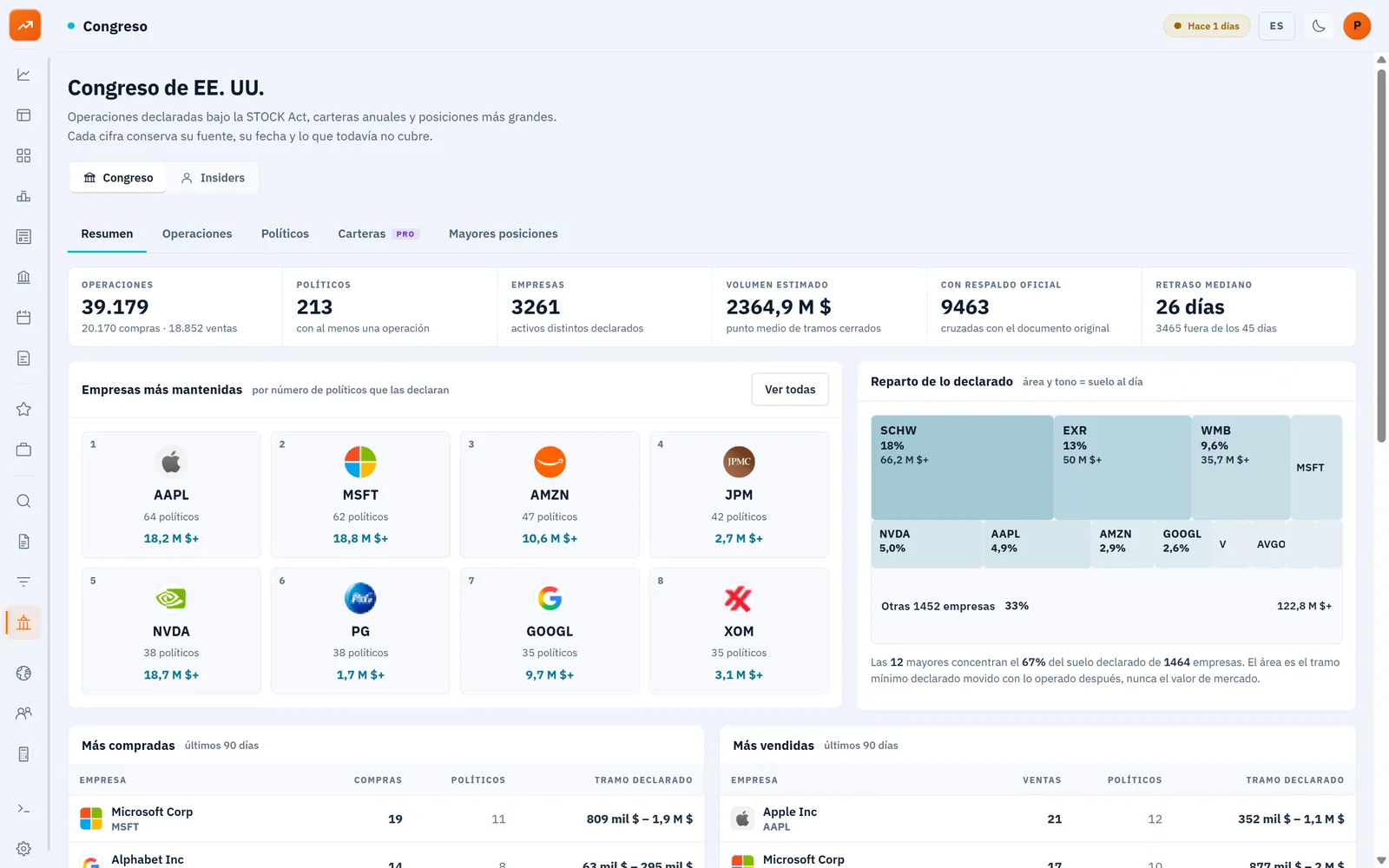1389x868 pixels.
Task: Toggle dark mode moon icon
Action: [x=1319, y=26]
